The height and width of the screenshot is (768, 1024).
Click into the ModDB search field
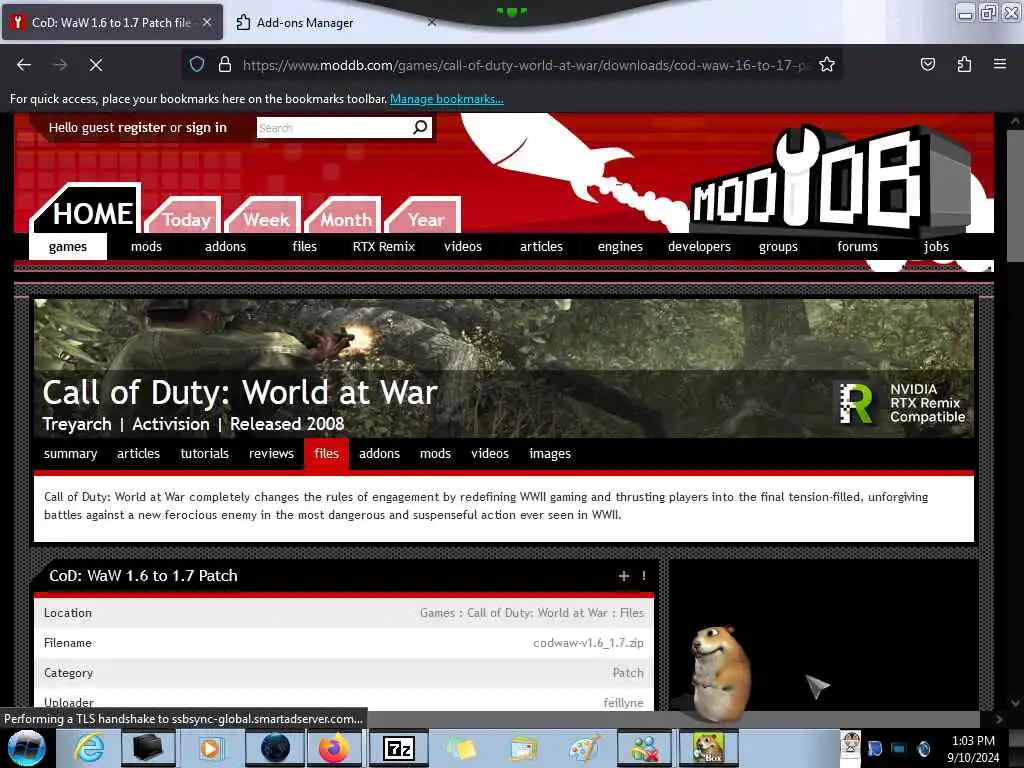[334, 128]
